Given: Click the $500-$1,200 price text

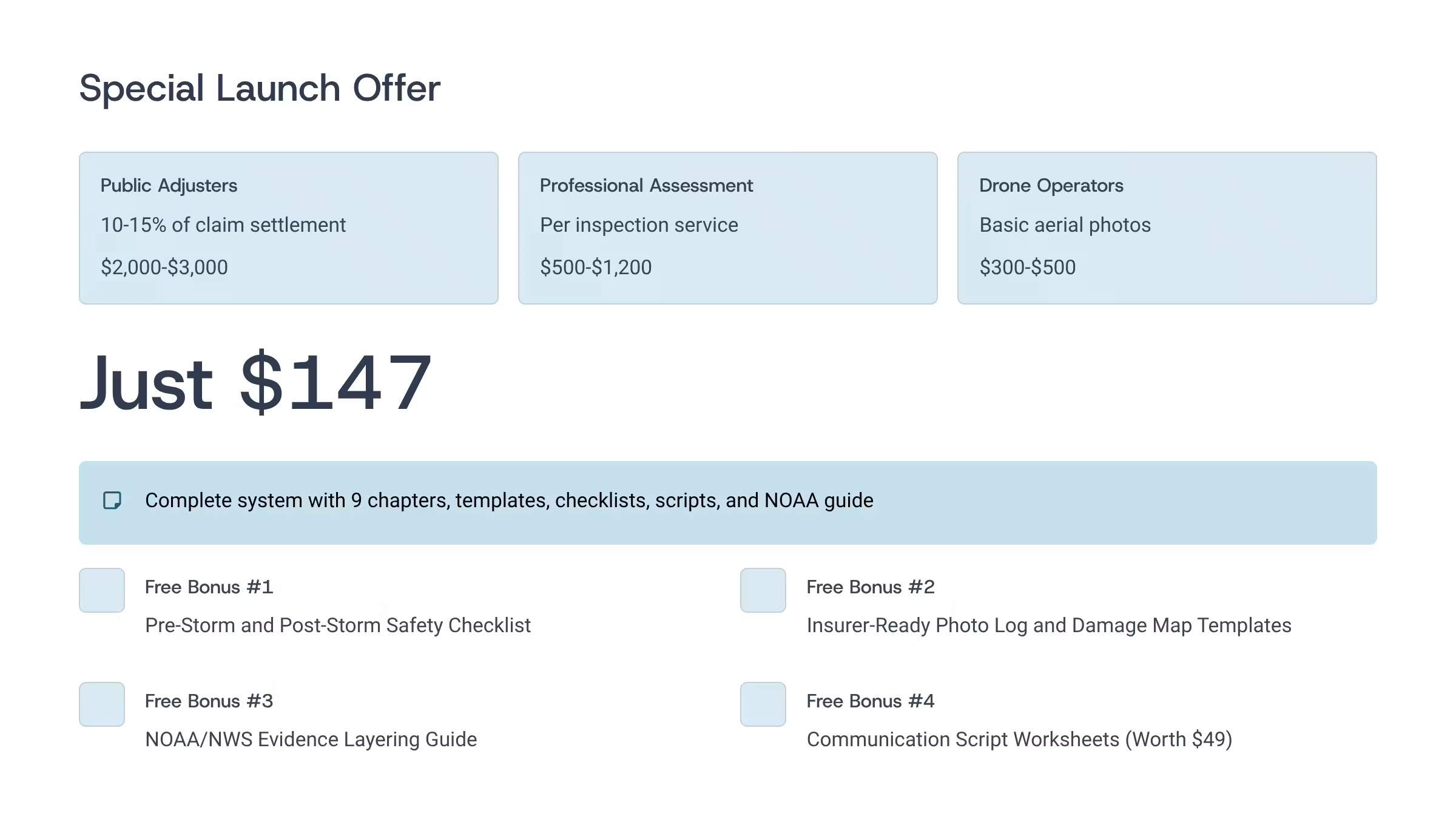Looking at the screenshot, I should (596, 268).
